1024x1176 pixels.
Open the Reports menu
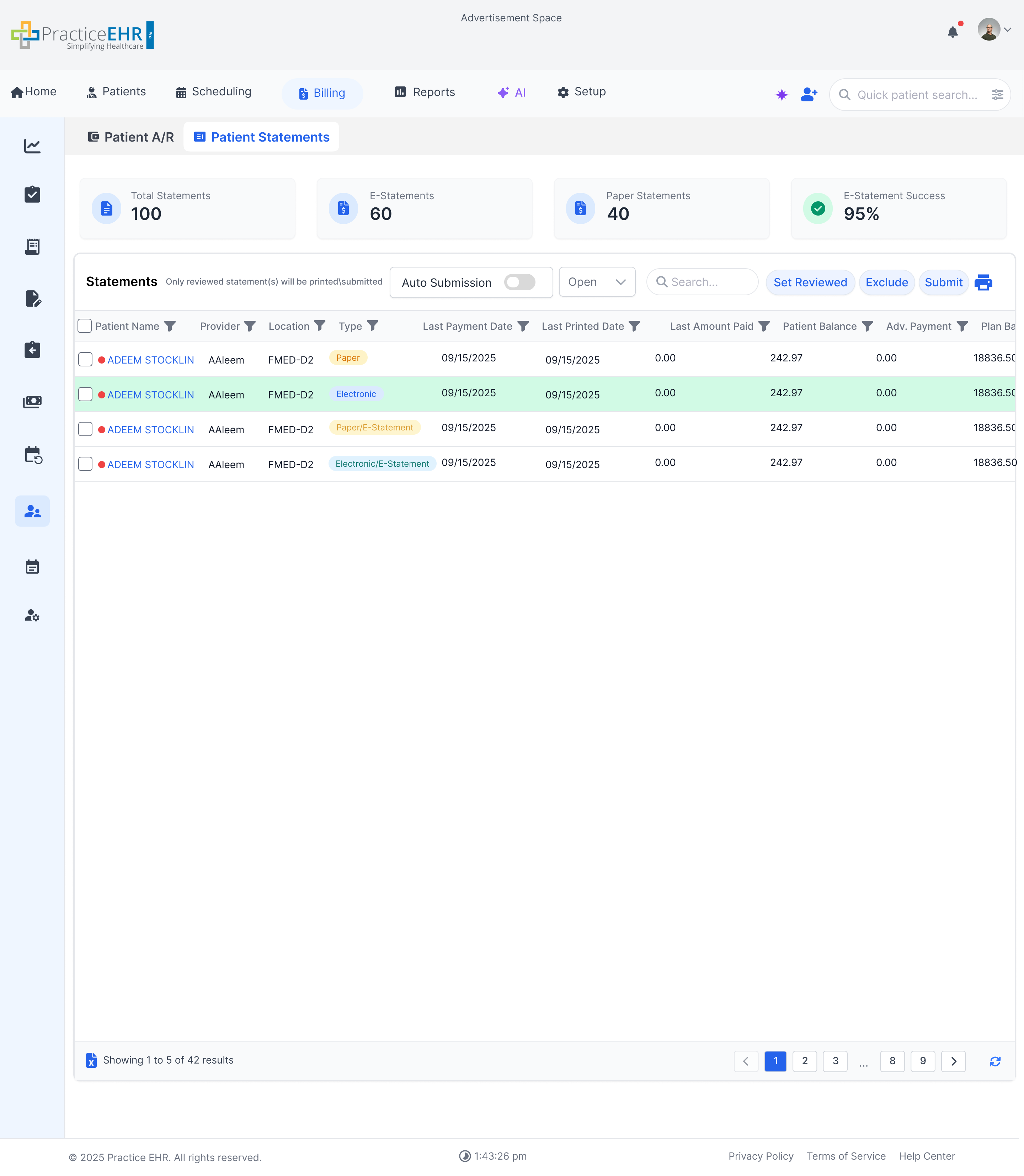tap(425, 92)
